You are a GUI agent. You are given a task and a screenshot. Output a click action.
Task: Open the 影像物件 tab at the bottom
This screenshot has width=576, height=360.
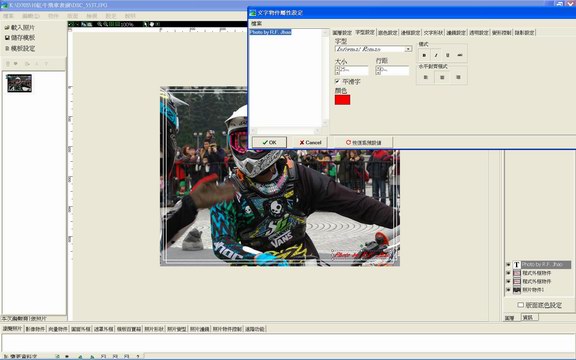(35, 329)
